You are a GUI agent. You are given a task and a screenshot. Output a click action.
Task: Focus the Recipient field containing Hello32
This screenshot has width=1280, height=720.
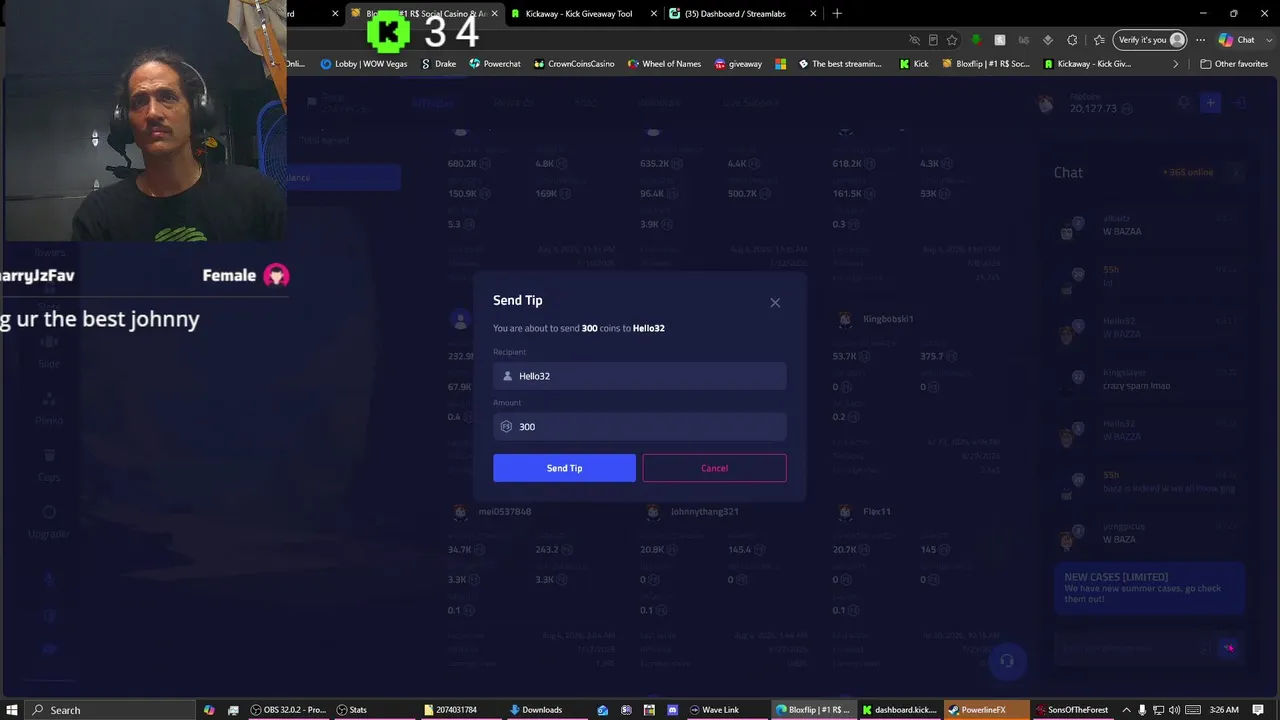pyautogui.click(x=640, y=376)
